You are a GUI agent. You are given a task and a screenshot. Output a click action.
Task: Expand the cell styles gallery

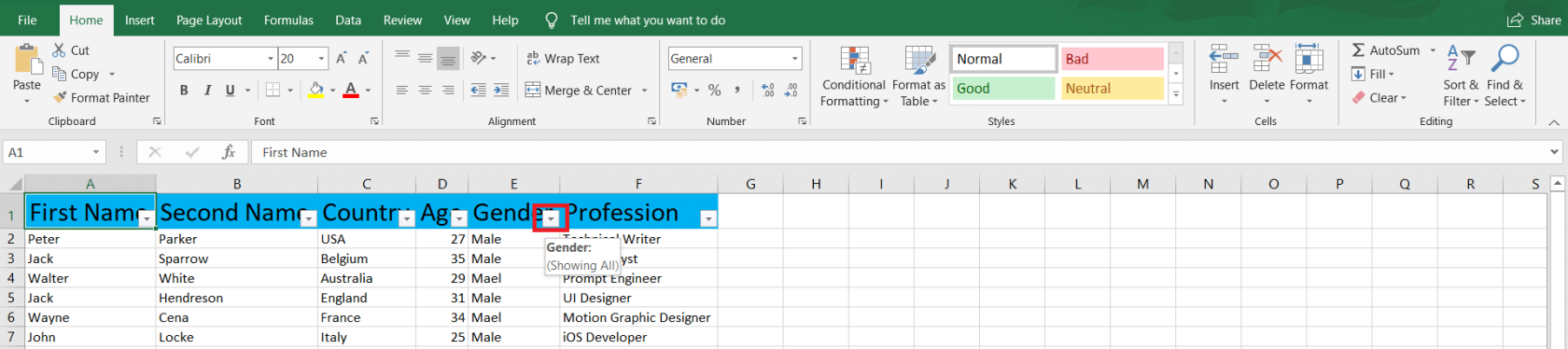tap(1176, 93)
